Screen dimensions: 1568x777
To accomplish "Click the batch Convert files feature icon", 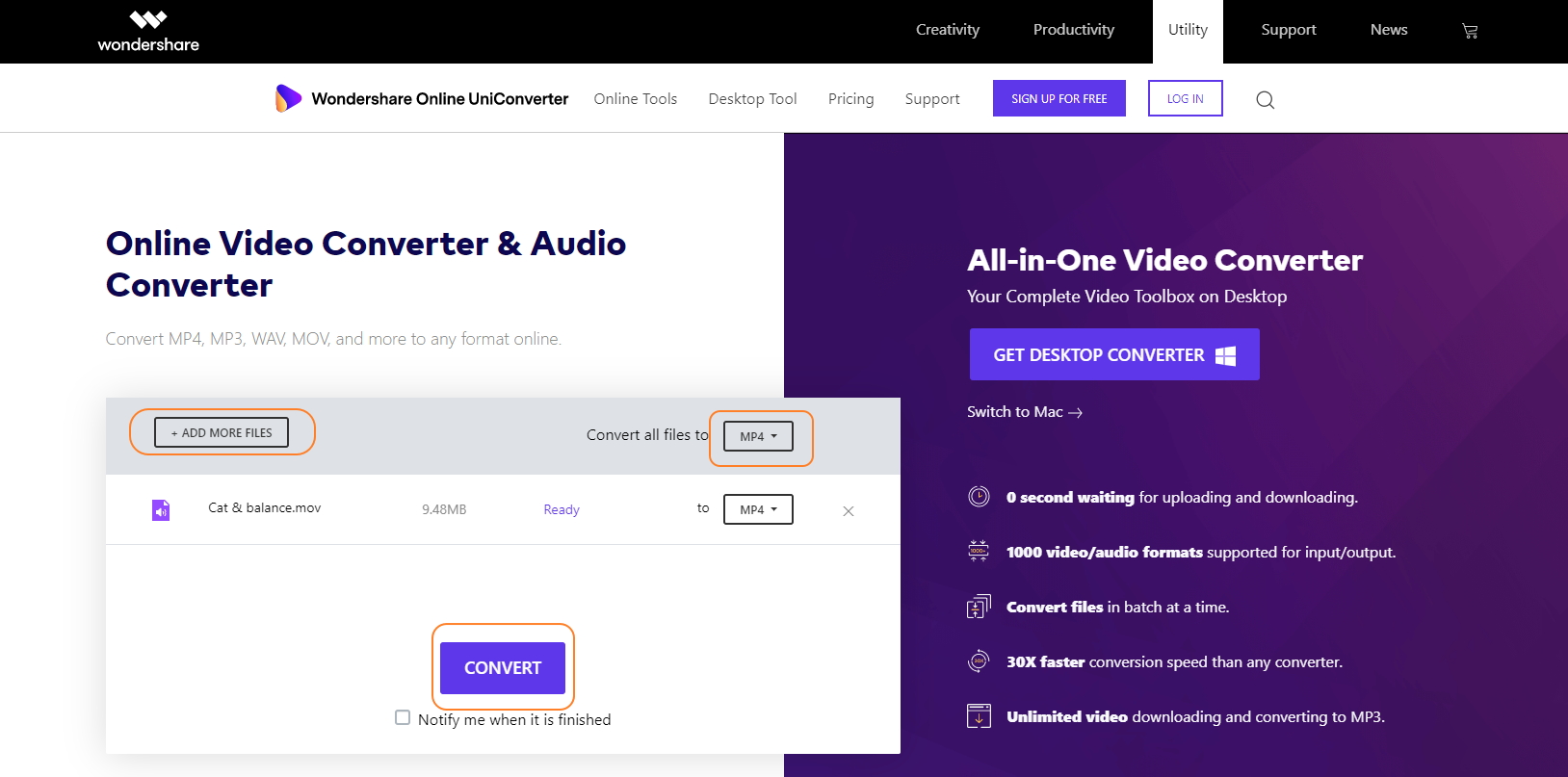I will (x=979, y=607).
